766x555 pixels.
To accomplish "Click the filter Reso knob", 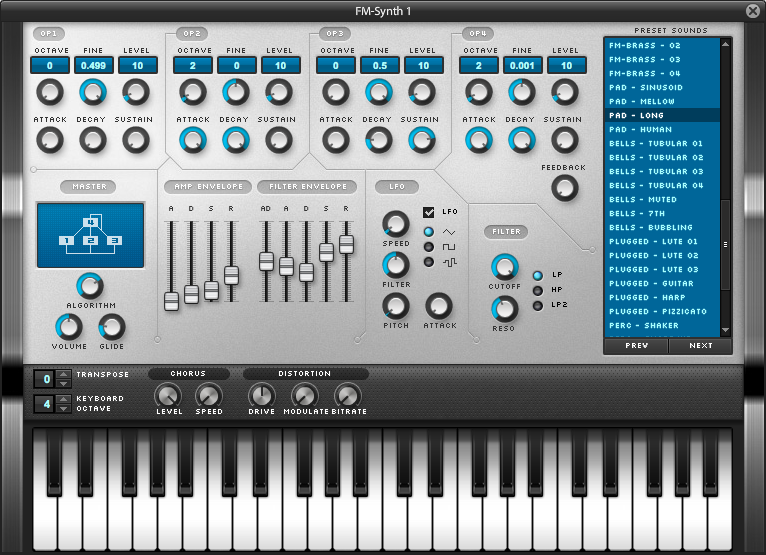I will click(505, 309).
